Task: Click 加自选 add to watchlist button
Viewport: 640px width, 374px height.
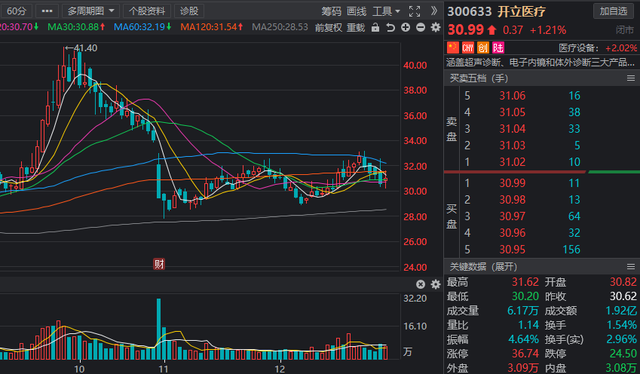Action: tap(613, 11)
